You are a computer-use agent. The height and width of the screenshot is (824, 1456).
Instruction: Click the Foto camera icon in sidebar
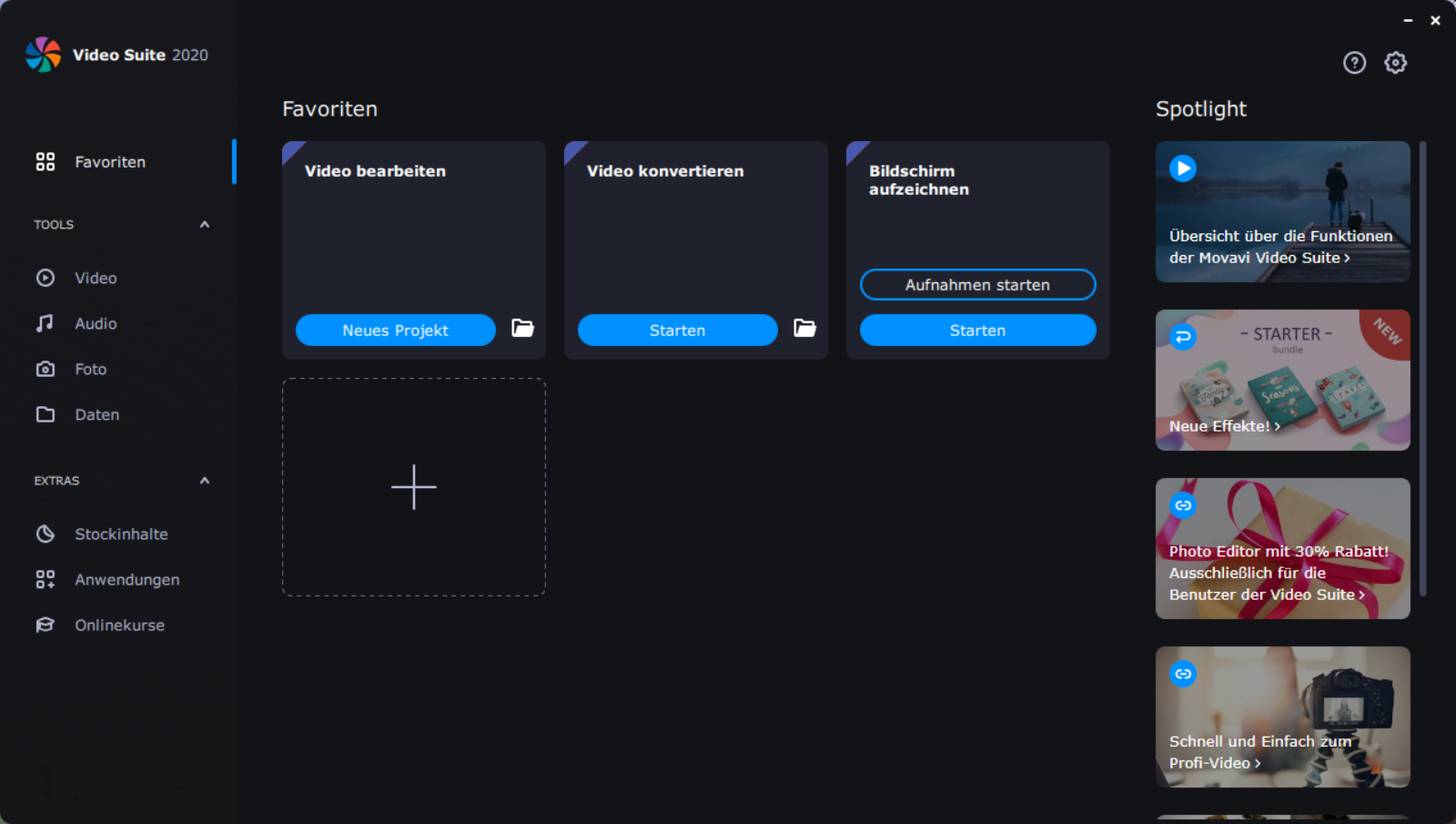[45, 369]
